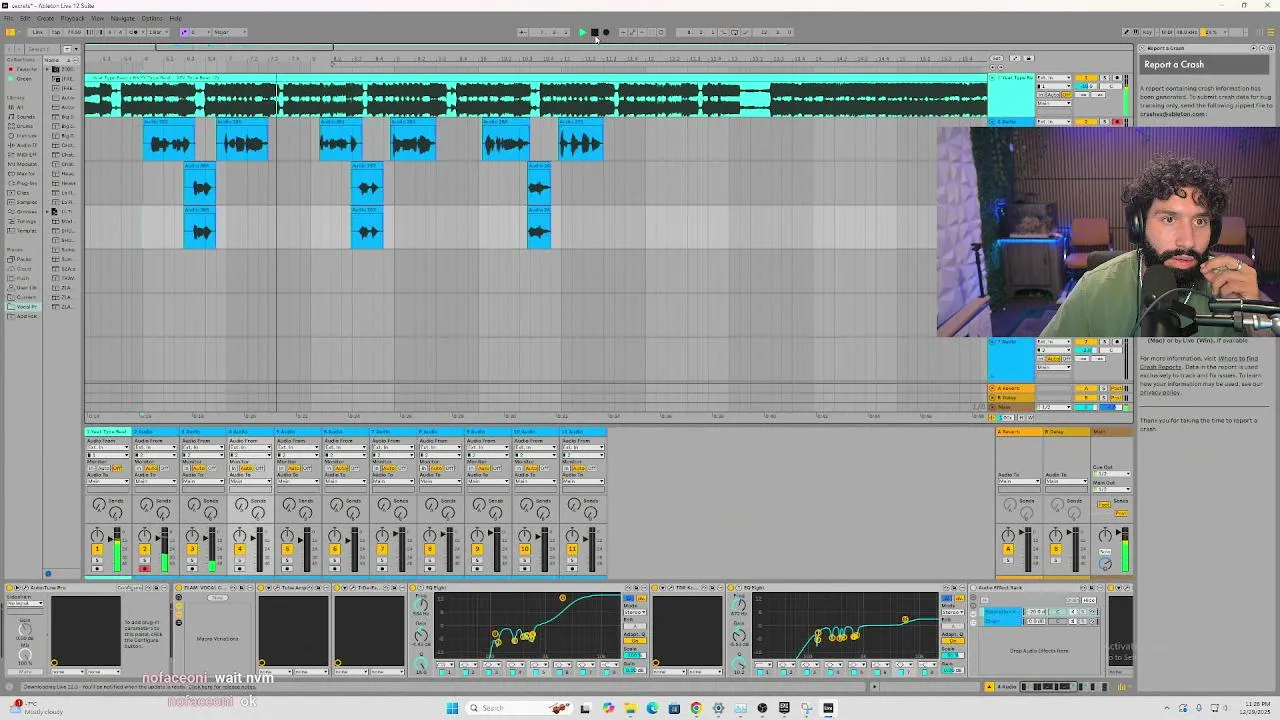Select the Max for Live category
The height and width of the screenshot is (720, 1280).
coord(24,174)
